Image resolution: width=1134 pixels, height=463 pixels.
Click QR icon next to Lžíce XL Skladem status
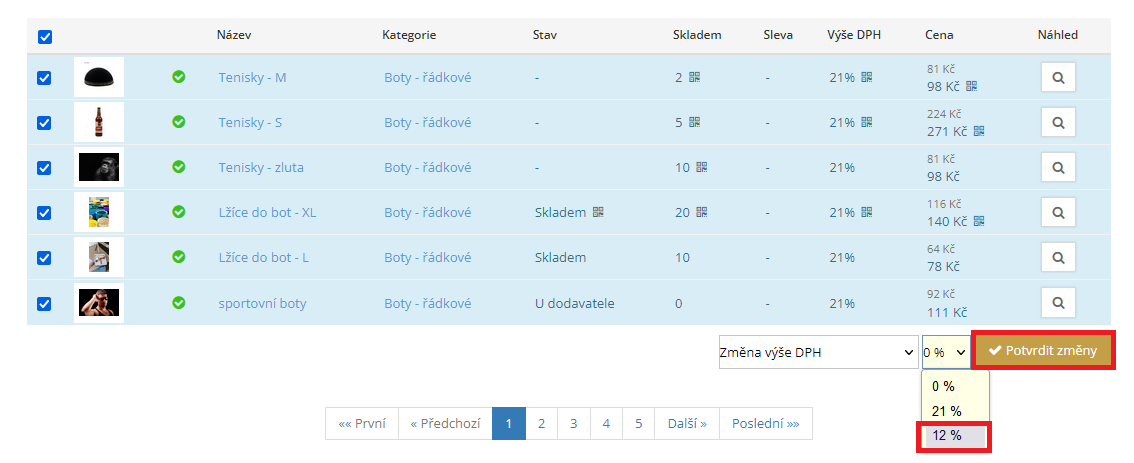599,212
